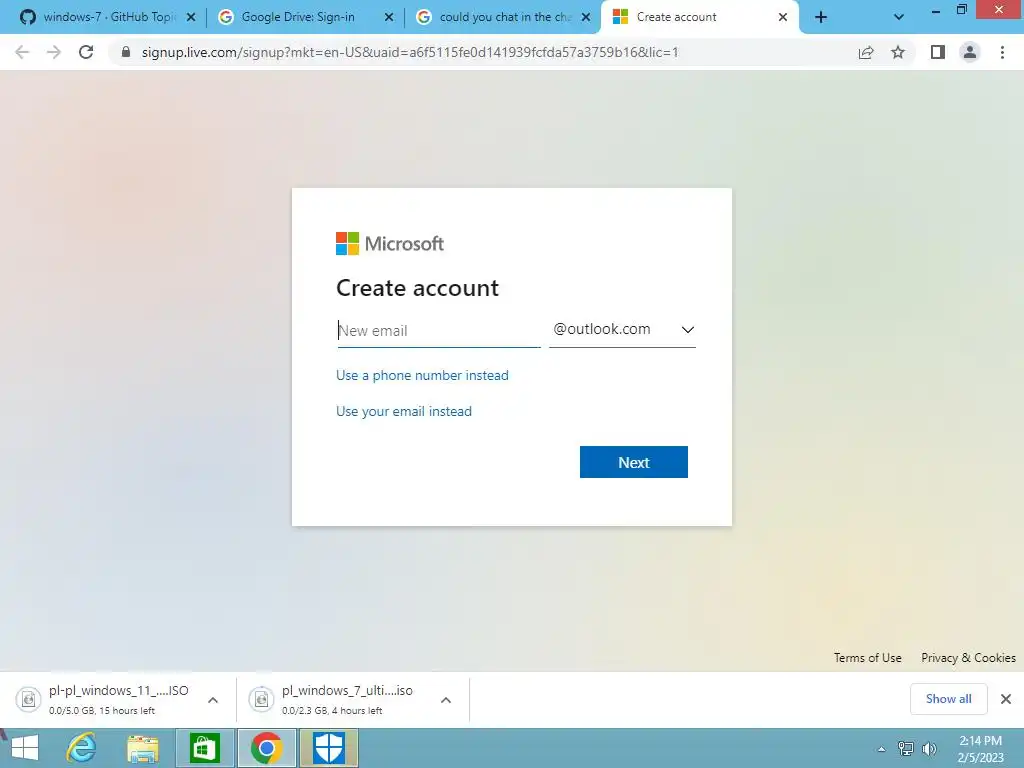Show hidden system tray icons
1024x768 pixels.
pos(882,749)
